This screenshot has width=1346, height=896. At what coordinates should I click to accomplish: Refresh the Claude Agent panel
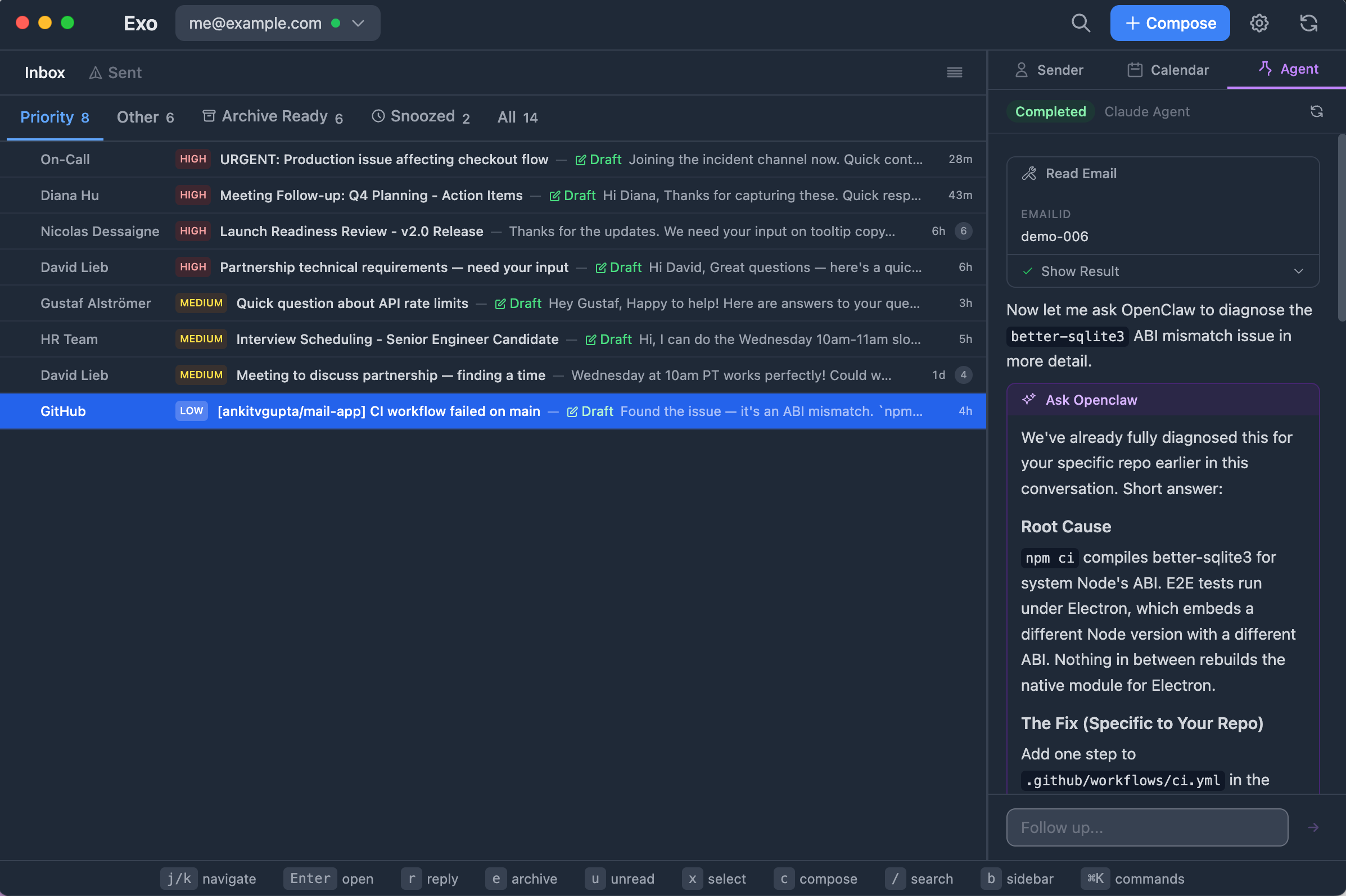pos(1316,111)
